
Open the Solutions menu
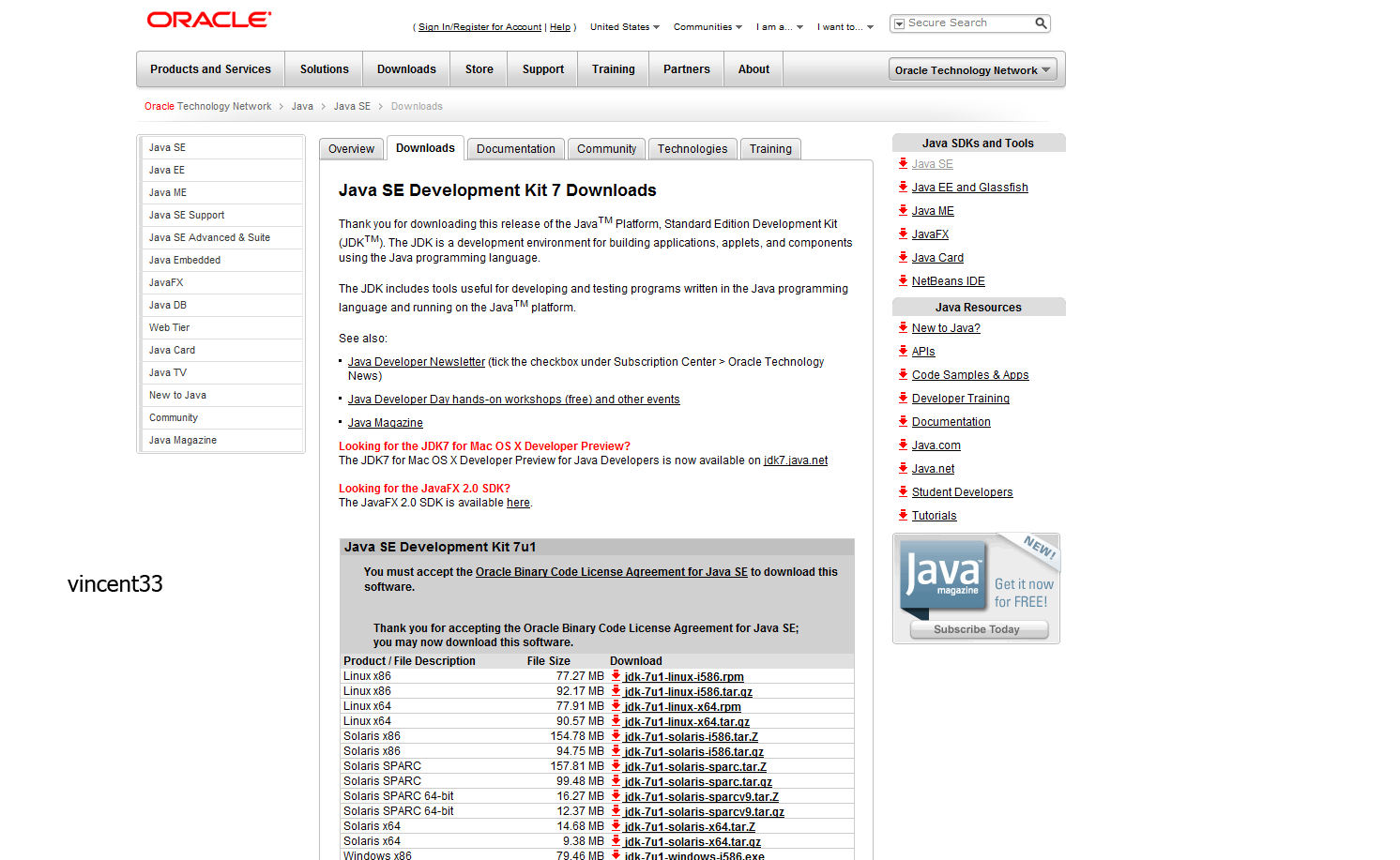324,69
